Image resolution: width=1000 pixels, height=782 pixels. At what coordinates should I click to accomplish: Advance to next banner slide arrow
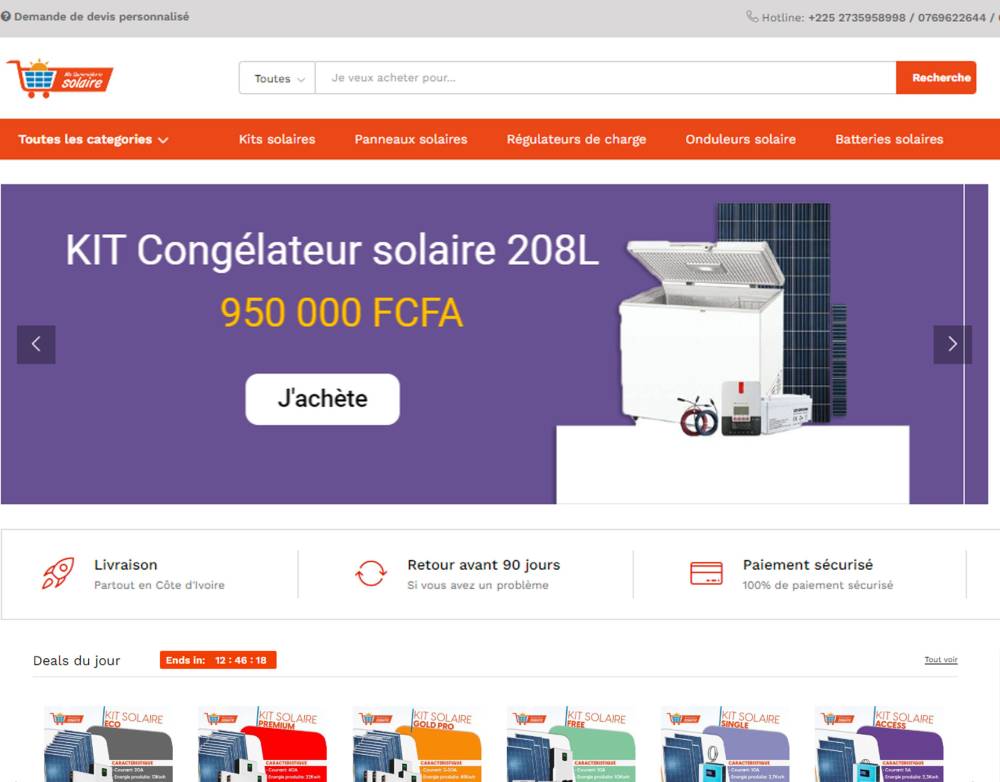(x=952, y=344)
